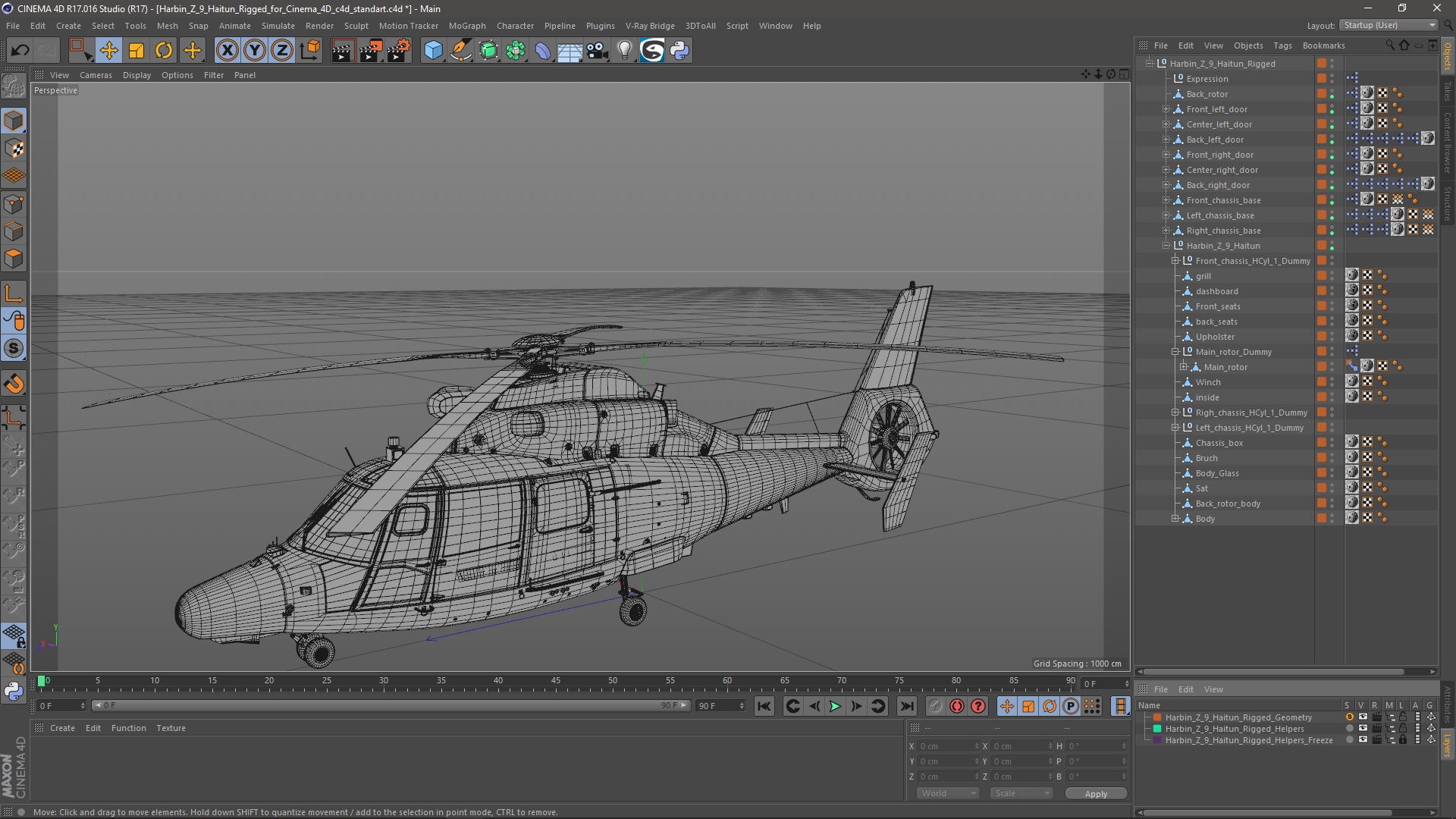Click Render View clapperboard icon
The width and height of the screenshot is (1456, 819).
[x=342, y=51]
